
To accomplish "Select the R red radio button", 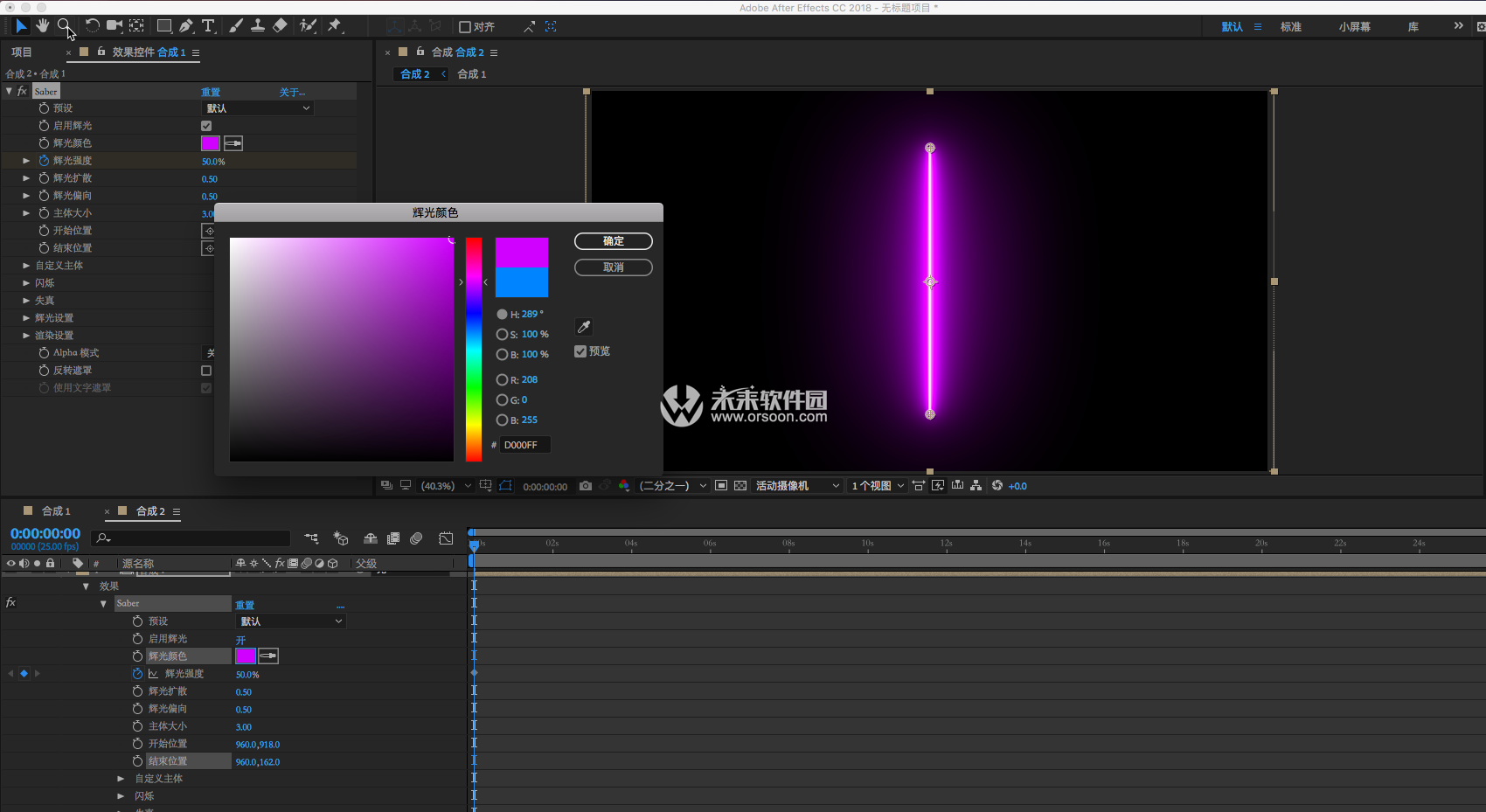I will (502, 380).
